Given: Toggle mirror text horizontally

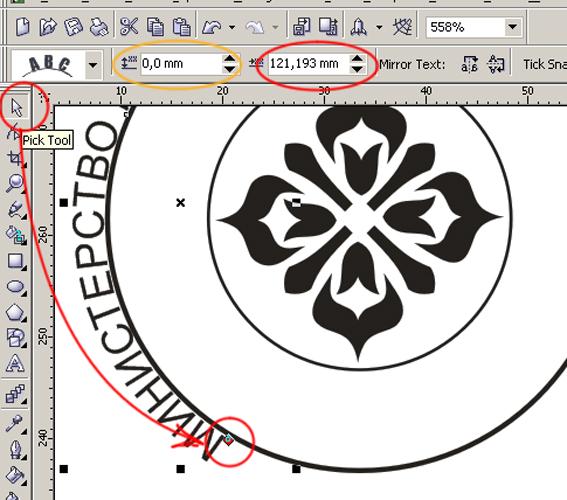Looking at the screenshot, I should pyautogui.click(x=469, y=64).
